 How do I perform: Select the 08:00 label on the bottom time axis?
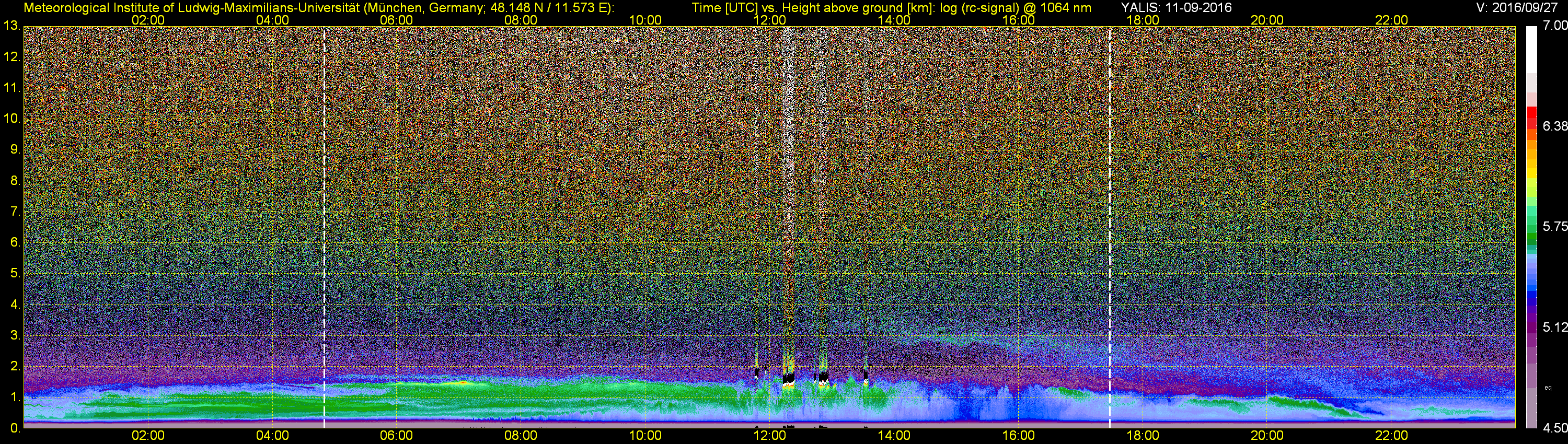[x=521, y=436]
